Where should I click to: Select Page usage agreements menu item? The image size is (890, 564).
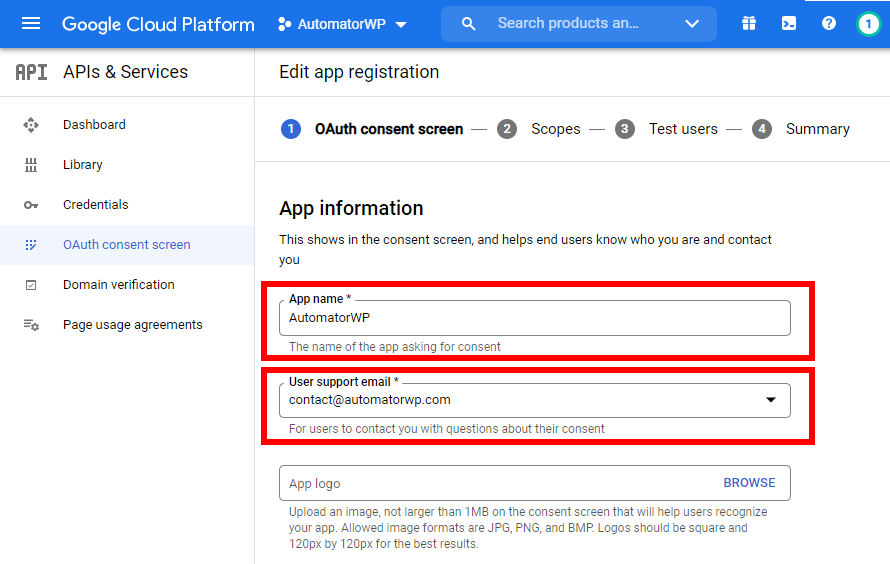pos(132,325)
